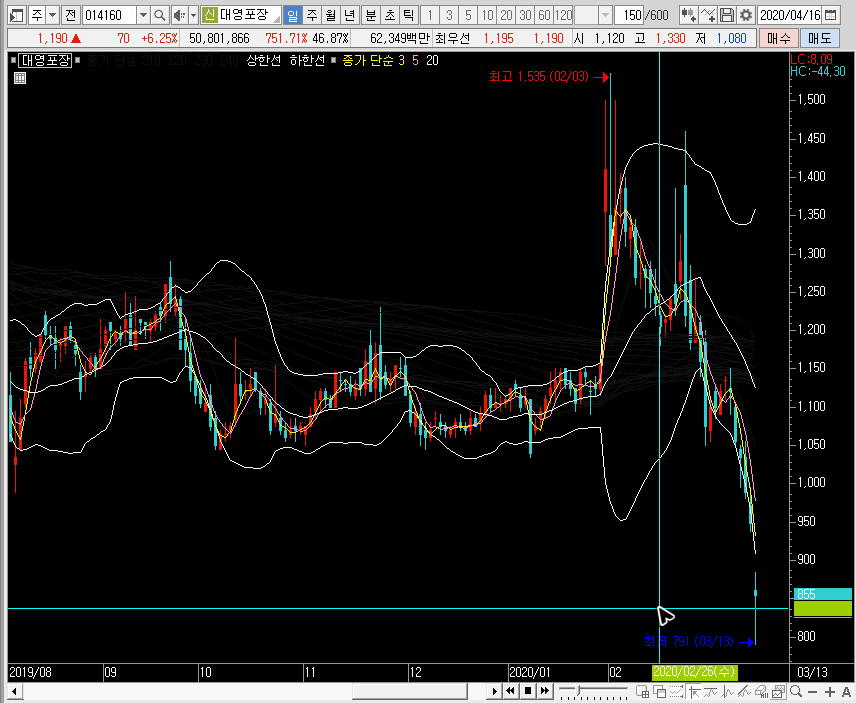Click the stock search magnifier icon
856x703 pixels.
click(159, 15)
